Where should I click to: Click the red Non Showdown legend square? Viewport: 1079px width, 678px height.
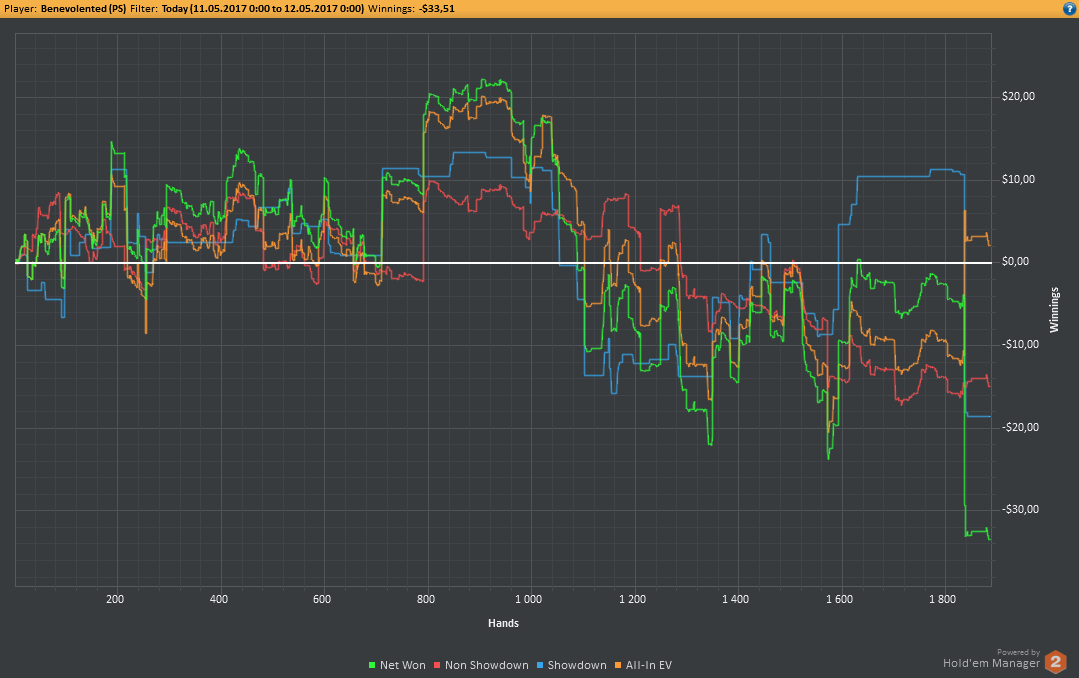click(x=437, y=665)
